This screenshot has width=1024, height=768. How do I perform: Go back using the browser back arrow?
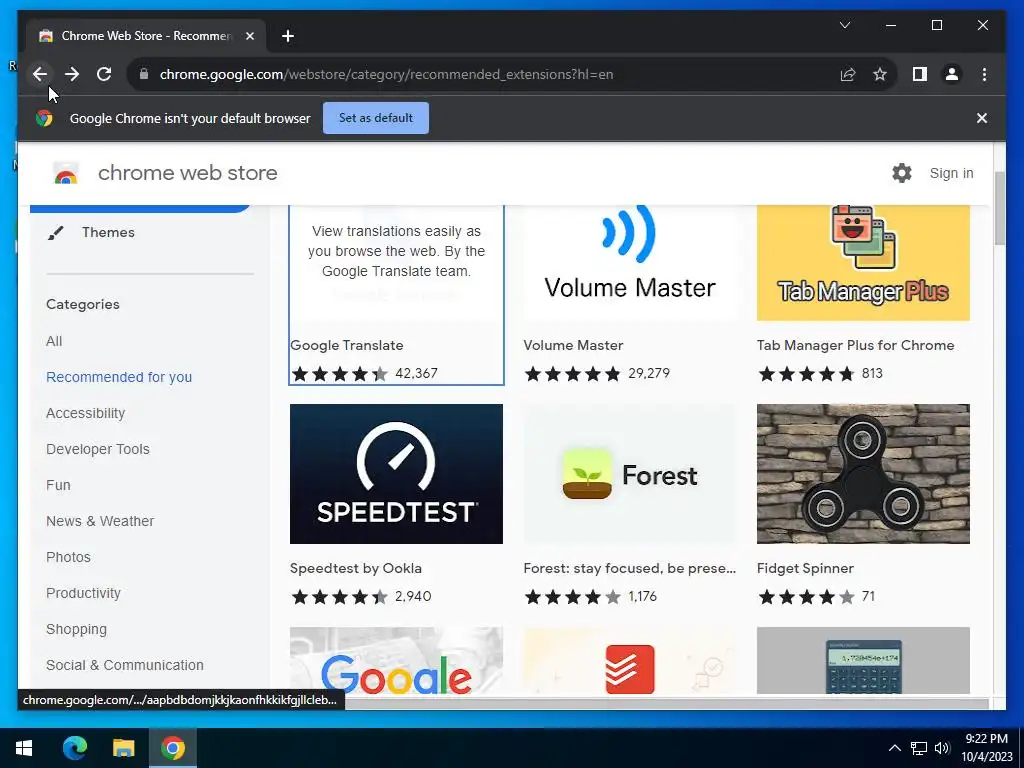(x=40, y=74)
